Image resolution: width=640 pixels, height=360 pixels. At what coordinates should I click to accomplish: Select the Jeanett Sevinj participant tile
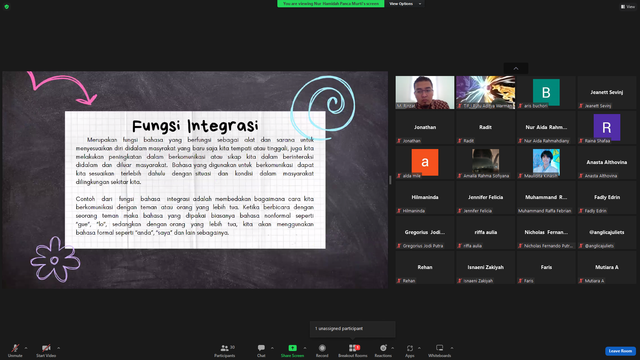coord(607,92)
